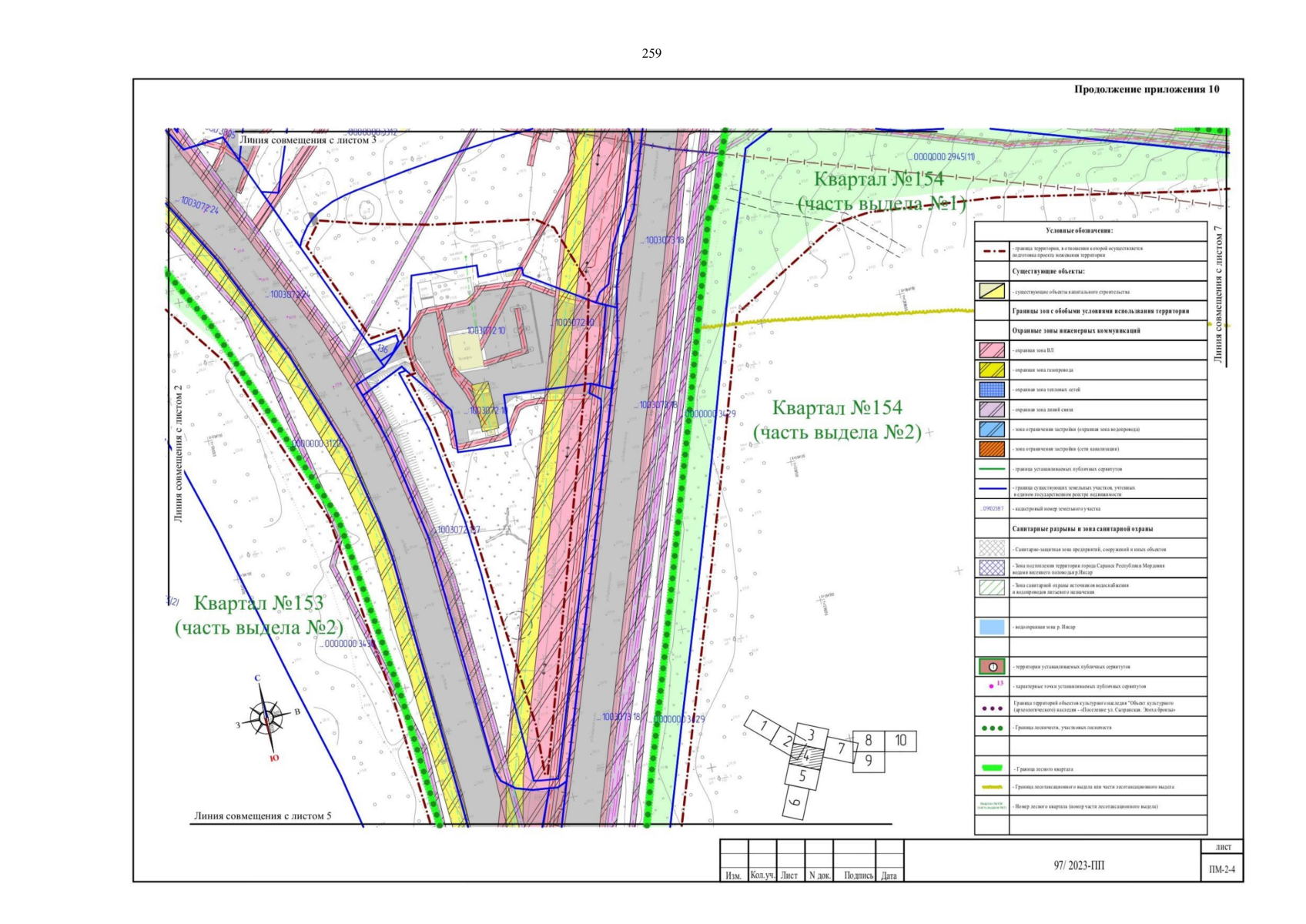Click the 'Квартал №154 (часть выдела №2)' label
Screen dimensions: 1306x924
coord(837,420)
